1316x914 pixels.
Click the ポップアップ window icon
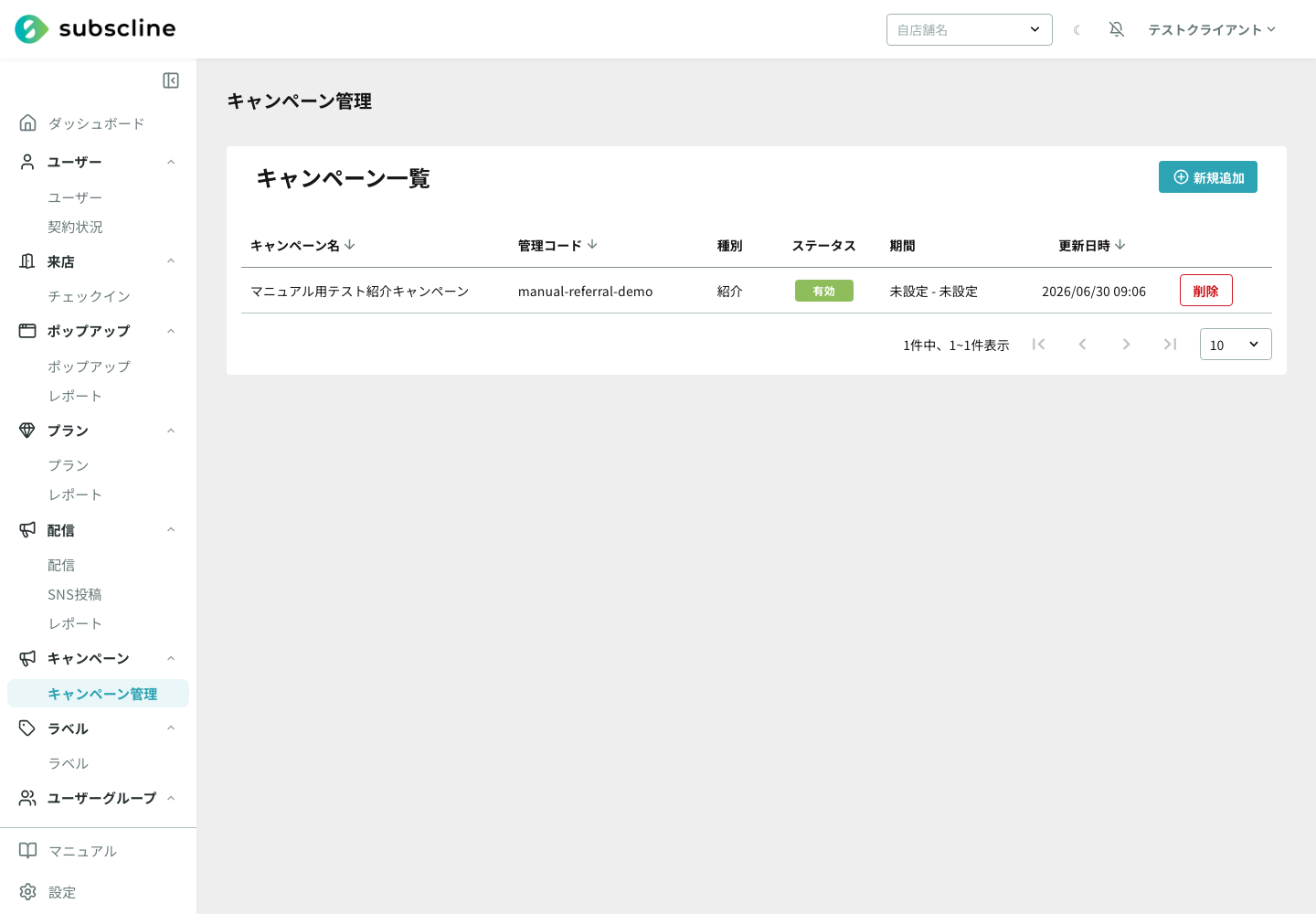point(28,331)
